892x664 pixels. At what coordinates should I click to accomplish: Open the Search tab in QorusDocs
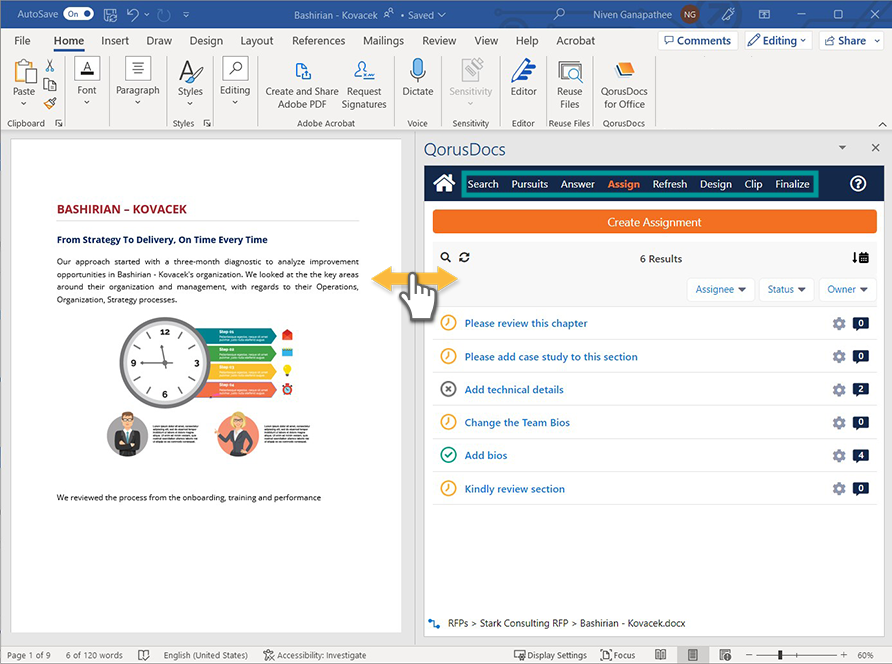pos(482,184)
